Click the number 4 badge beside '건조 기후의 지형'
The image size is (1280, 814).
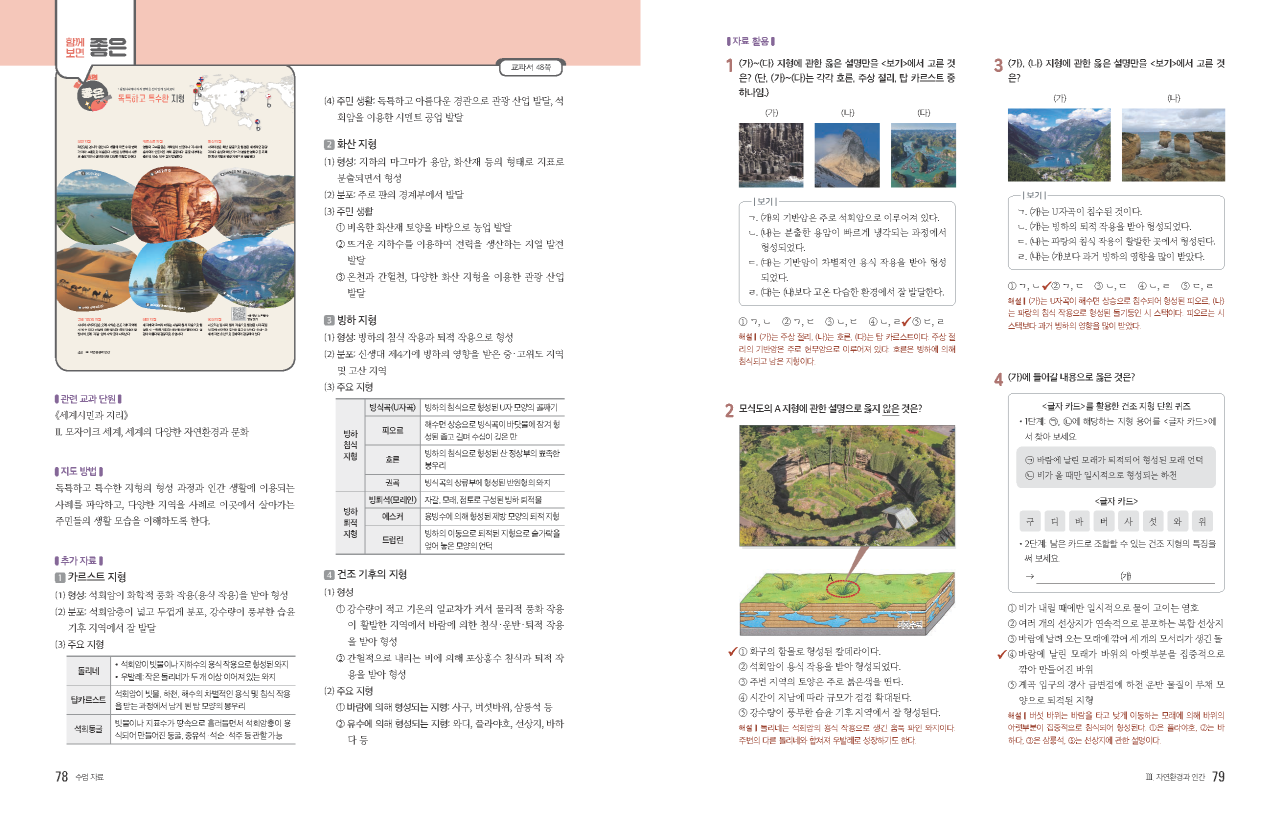point(329,574)
